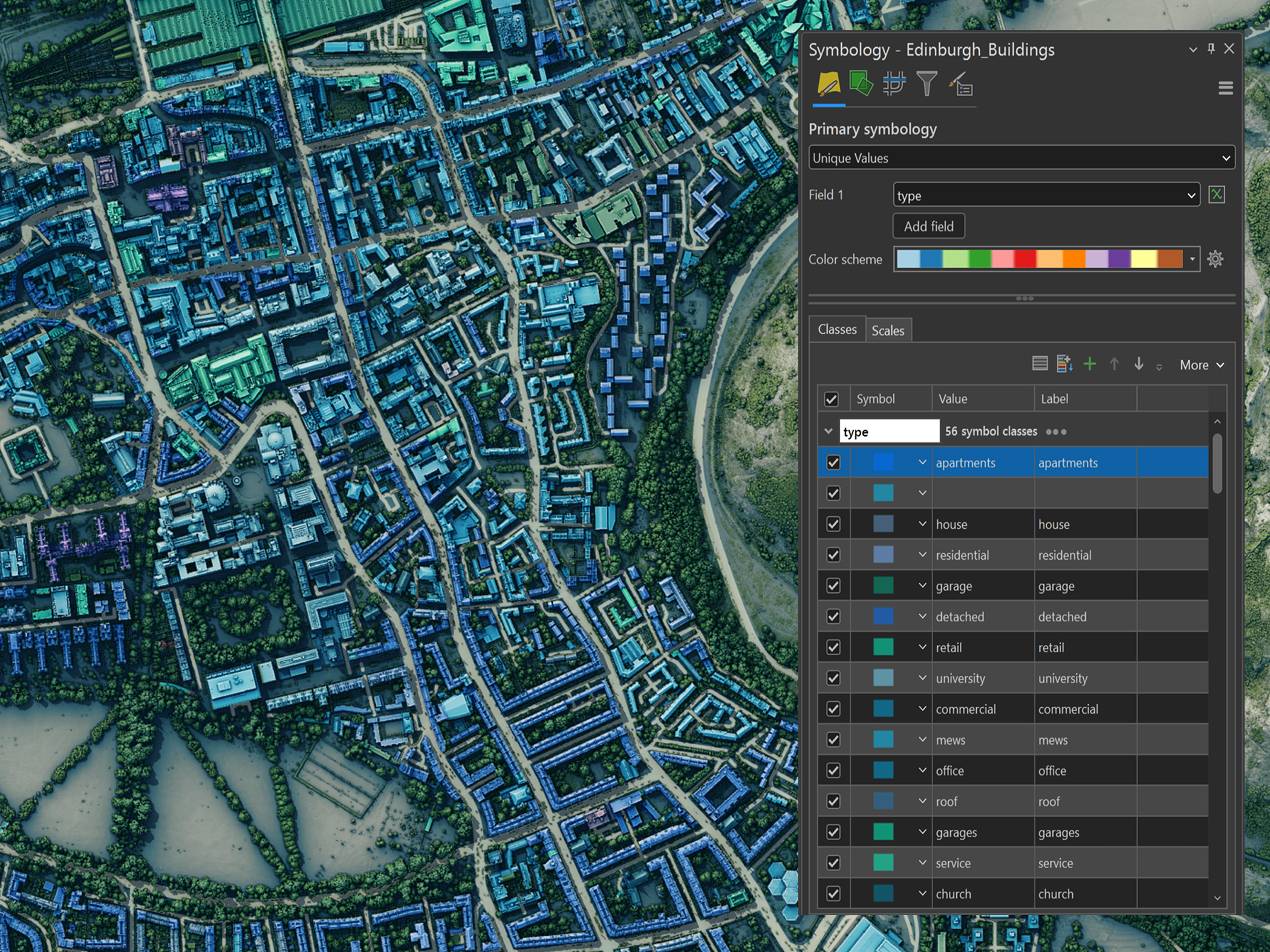Uncheck the garage symbol class
1270x952 pixels.
click(x=833, y=585)
